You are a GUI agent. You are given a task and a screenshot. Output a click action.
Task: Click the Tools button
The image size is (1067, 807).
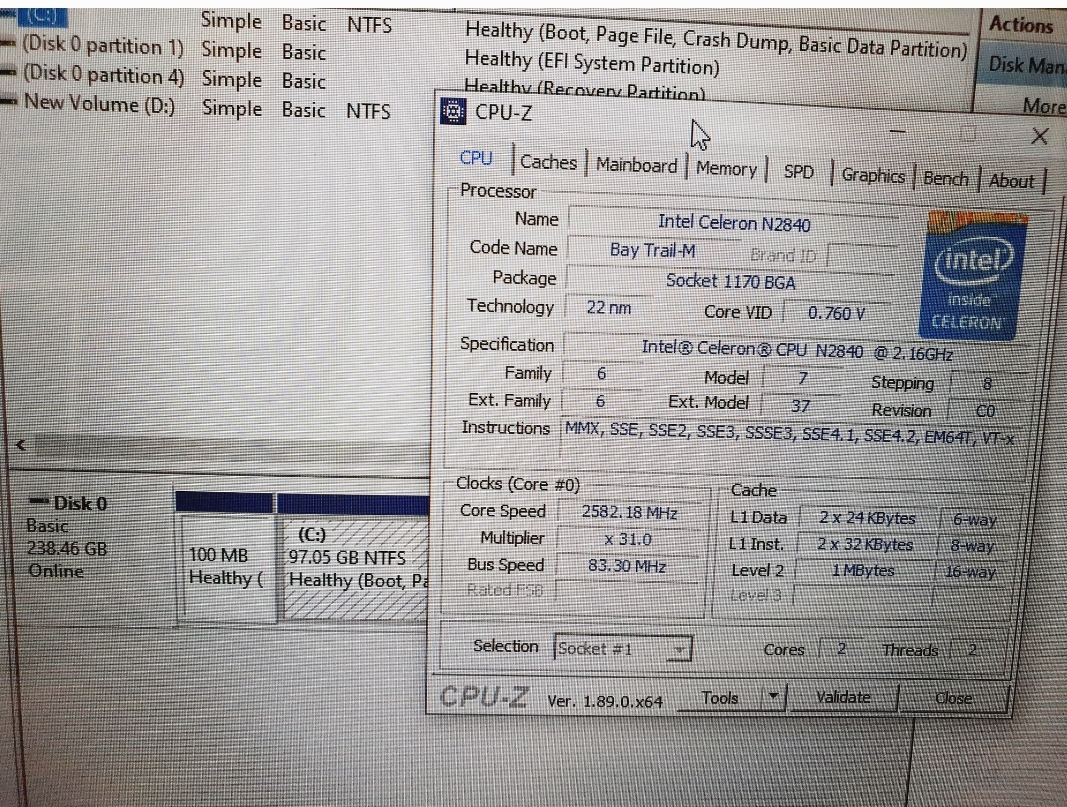click(x=720, y=698)
